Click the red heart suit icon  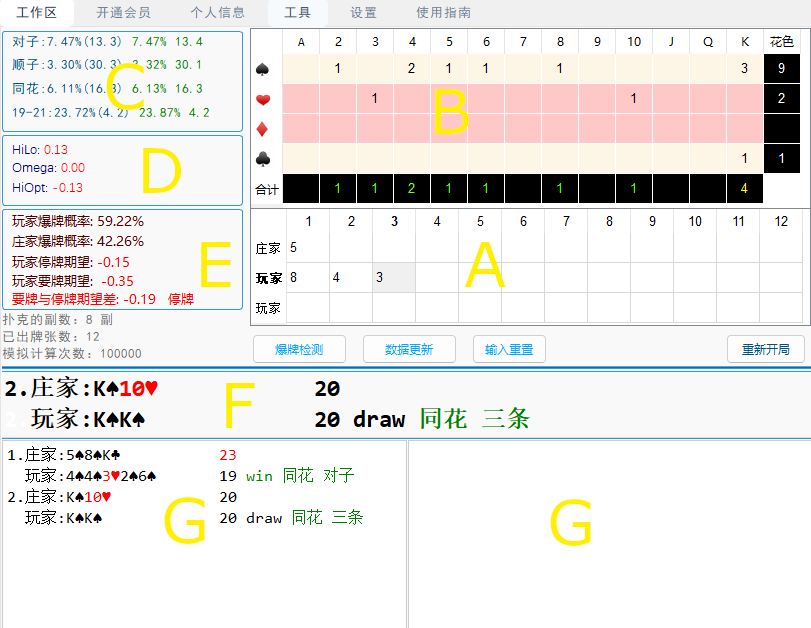264,99
